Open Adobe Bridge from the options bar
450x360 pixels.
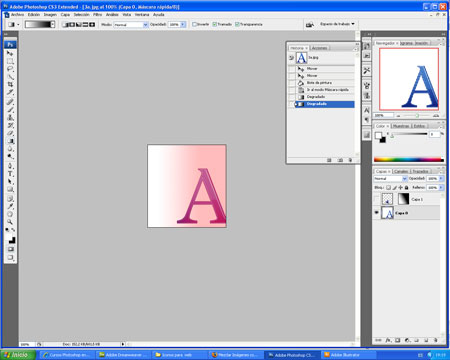[310, 24]
